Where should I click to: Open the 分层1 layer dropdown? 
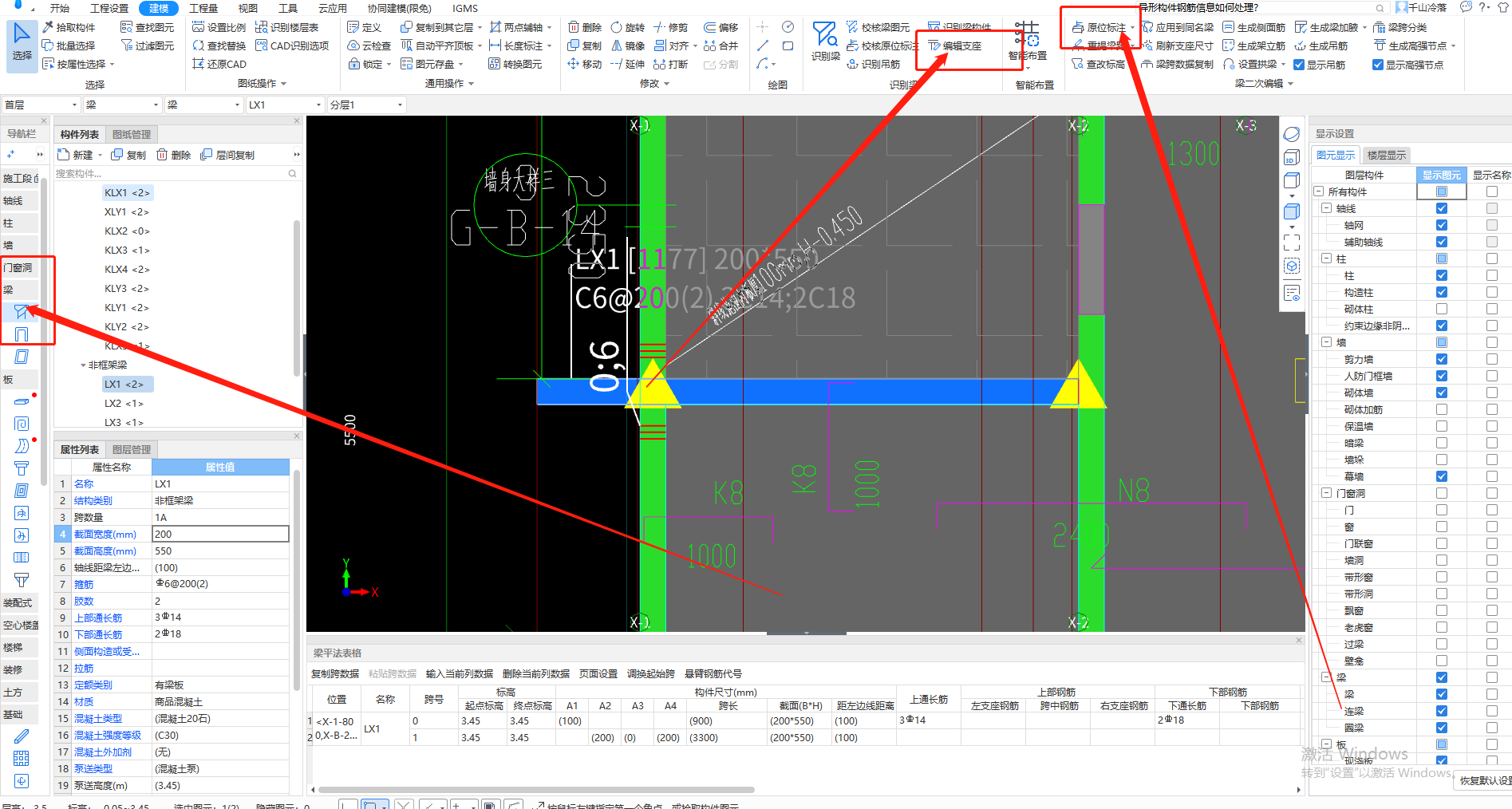(x=366, y=105)
